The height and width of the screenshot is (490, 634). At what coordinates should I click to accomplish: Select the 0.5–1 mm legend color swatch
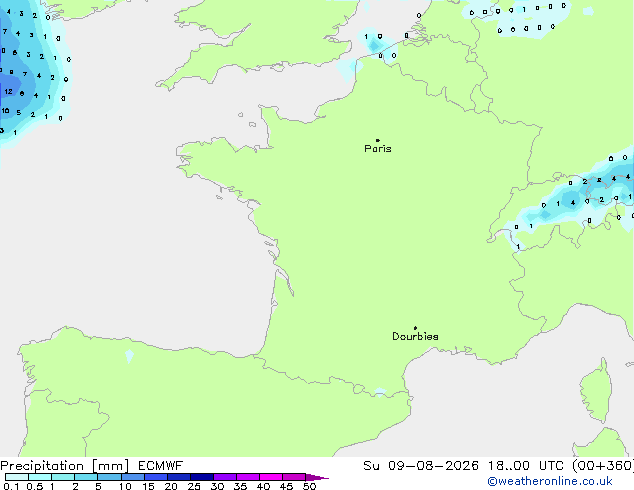coord(40,477)
